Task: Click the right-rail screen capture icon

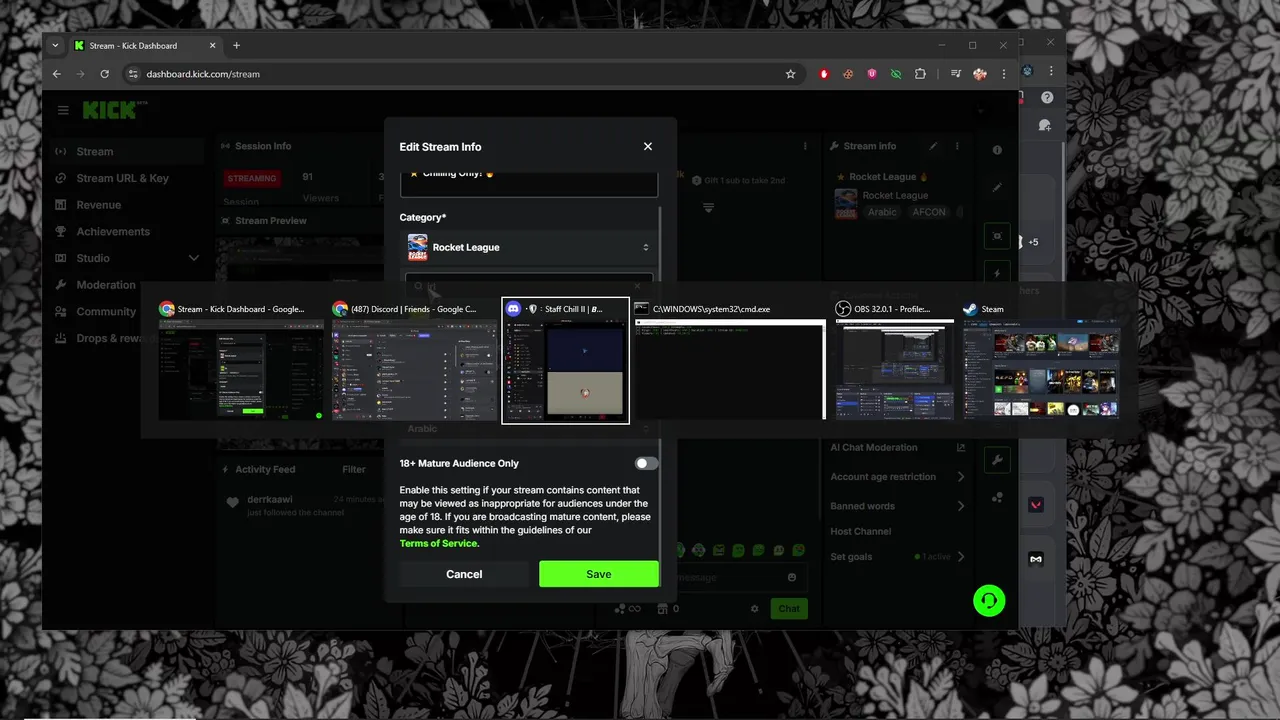Action: pos(997,236)
